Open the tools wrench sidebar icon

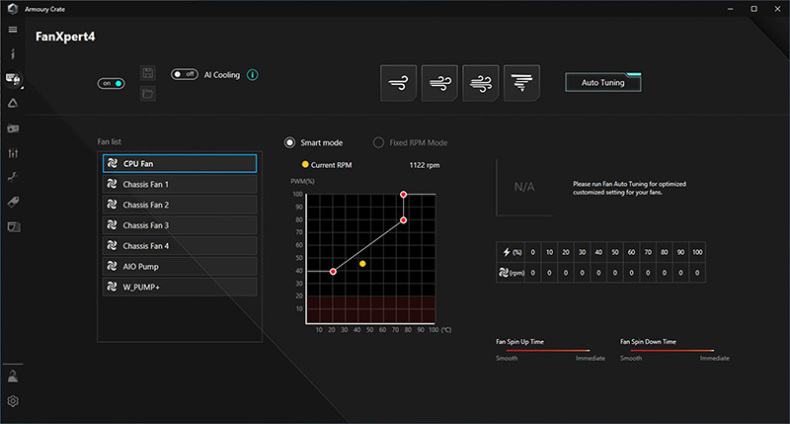coord(13,177)
